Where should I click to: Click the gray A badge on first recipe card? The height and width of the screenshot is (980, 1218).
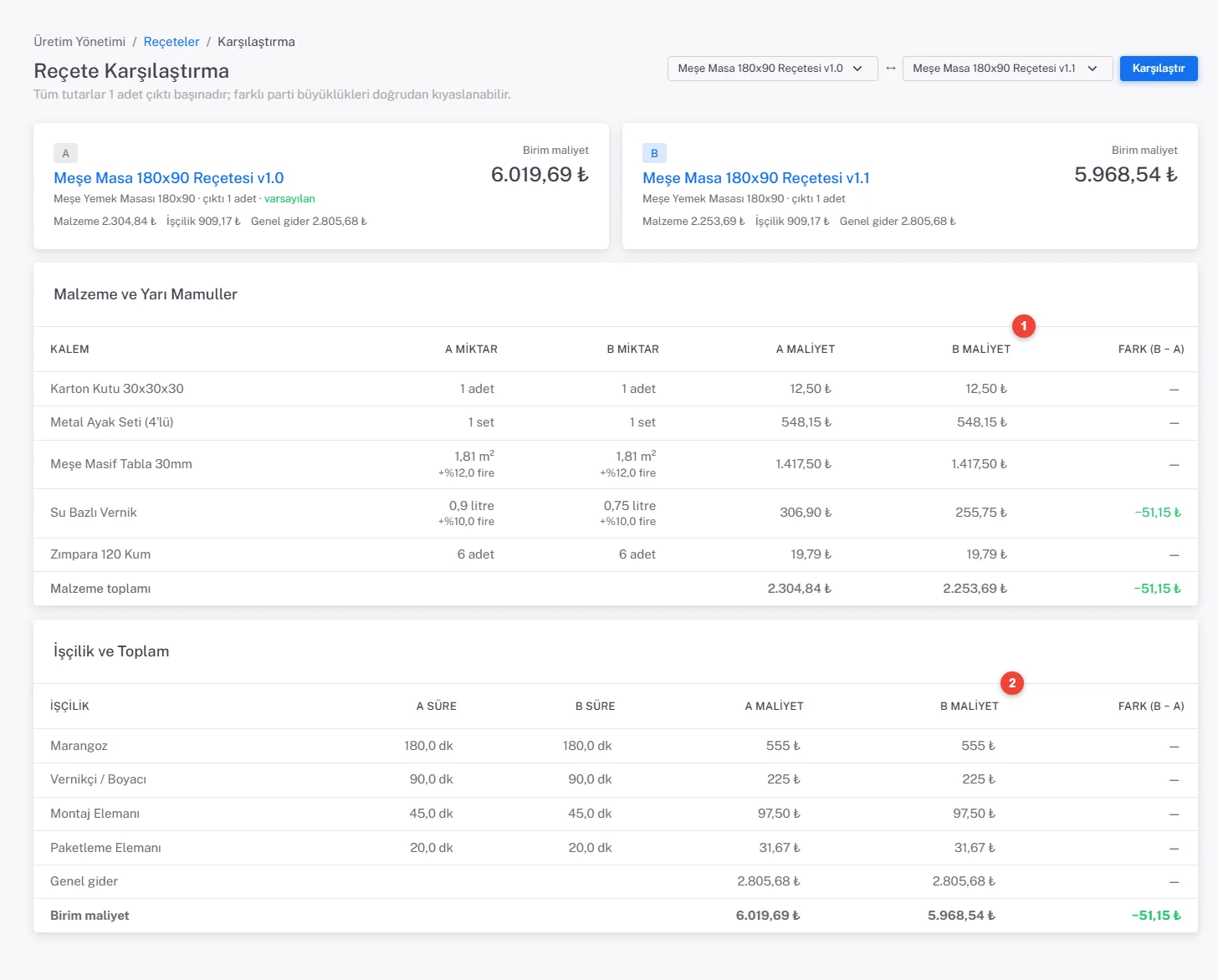pos(66,153)
